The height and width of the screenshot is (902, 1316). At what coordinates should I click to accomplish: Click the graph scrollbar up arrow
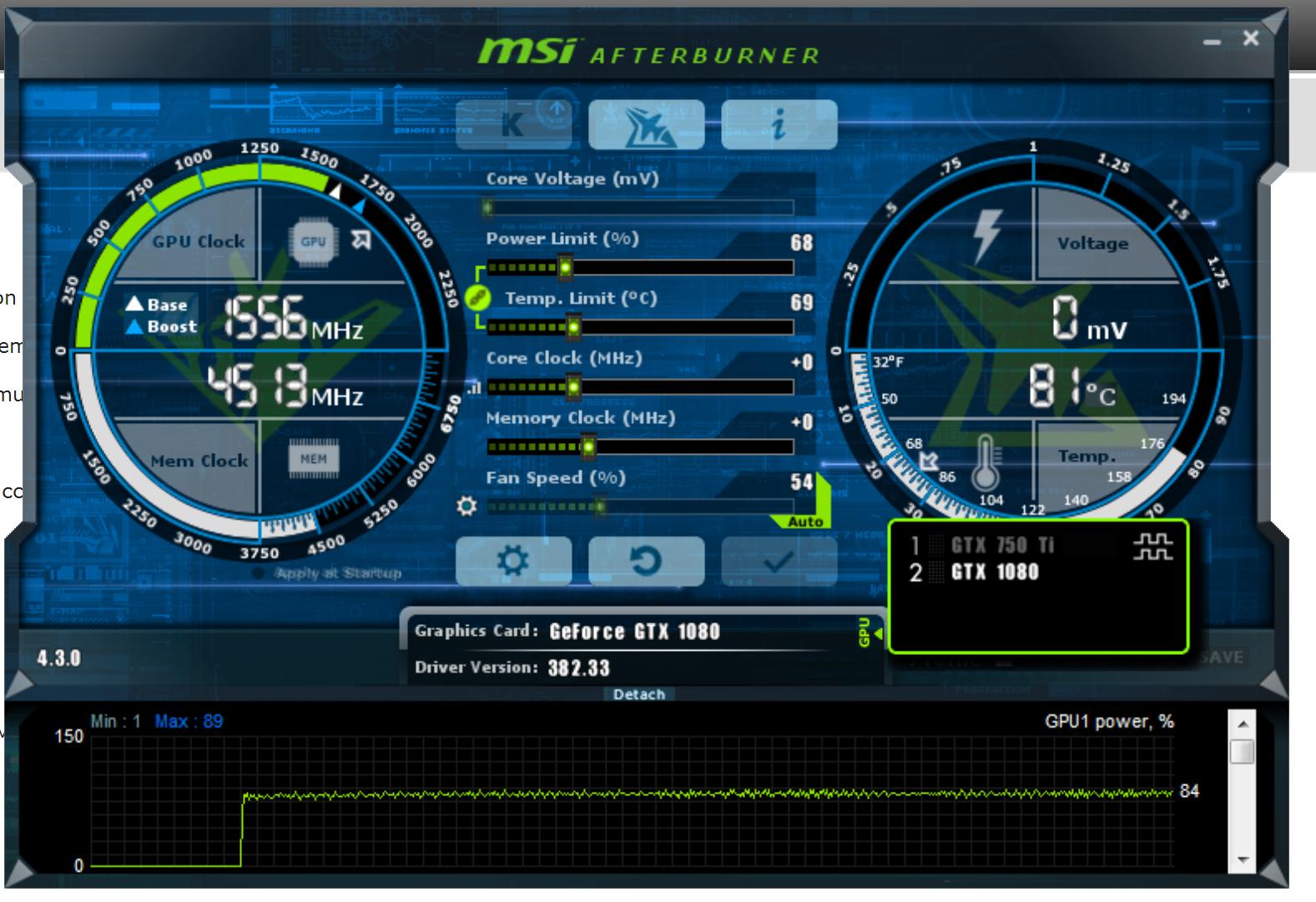click(x=1243, y=723)
